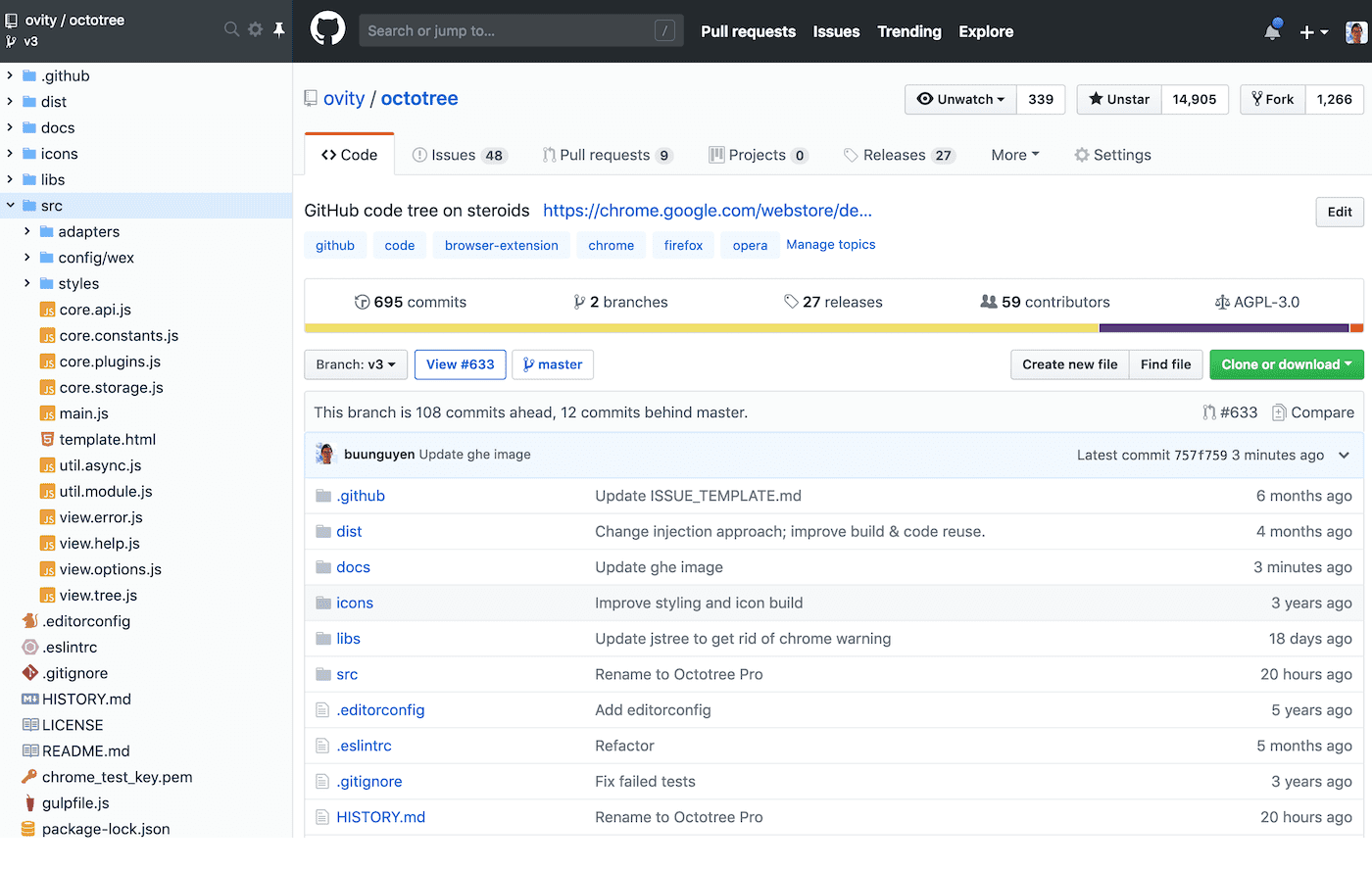Open the Chrome webstore link
The image size is (1372, 870).
click(x=707, y=211)
